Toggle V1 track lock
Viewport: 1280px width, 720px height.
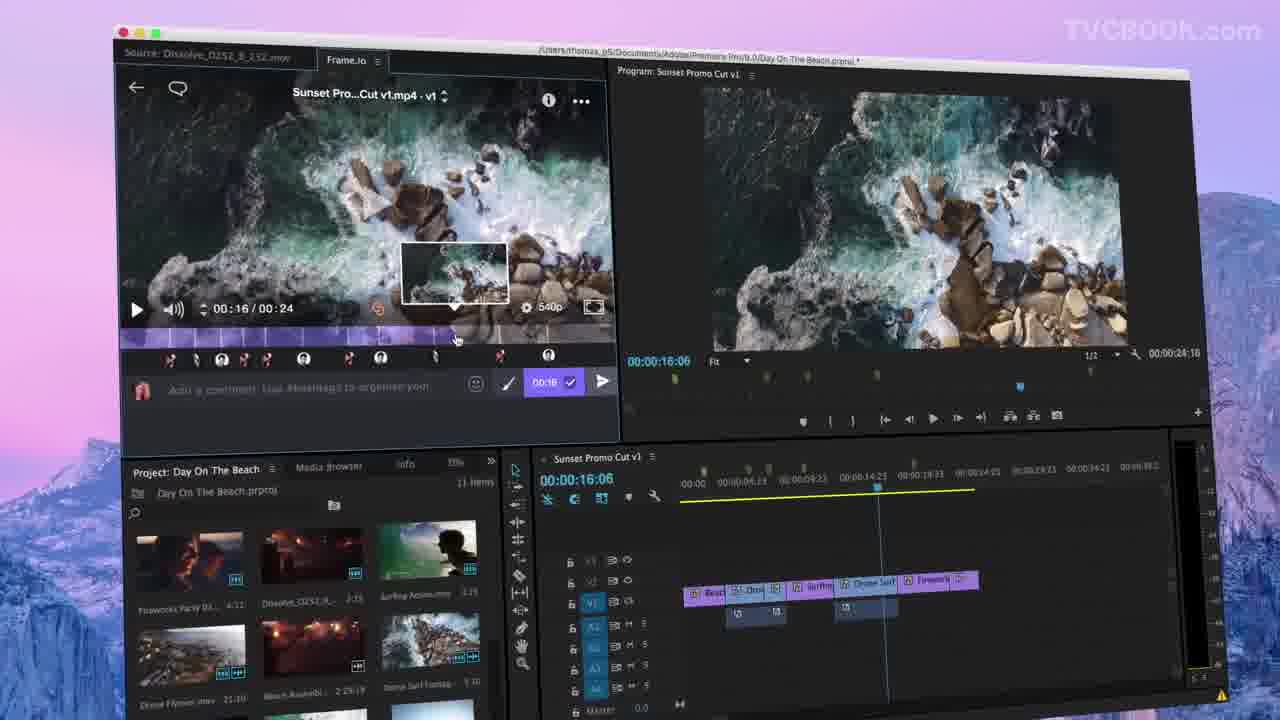(571, 603)
